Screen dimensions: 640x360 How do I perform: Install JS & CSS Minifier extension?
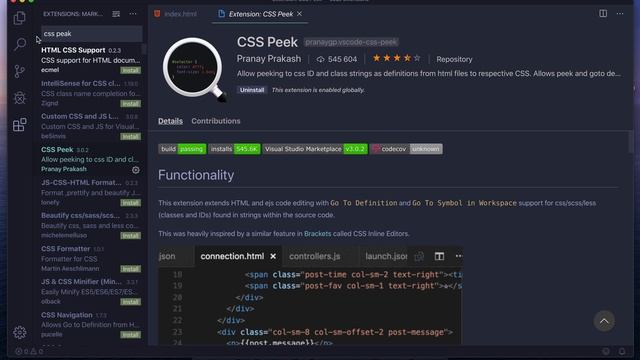coord(131,302)
